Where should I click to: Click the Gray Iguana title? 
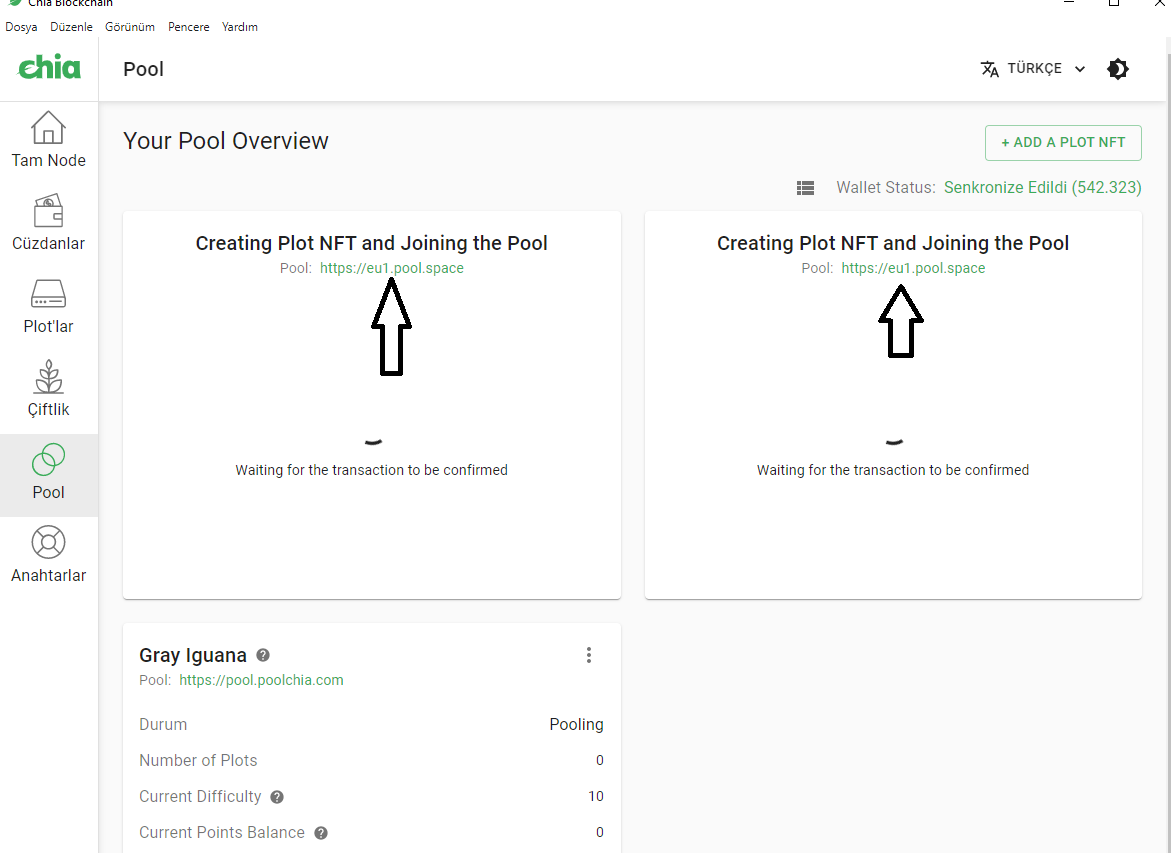click(193, 655)
